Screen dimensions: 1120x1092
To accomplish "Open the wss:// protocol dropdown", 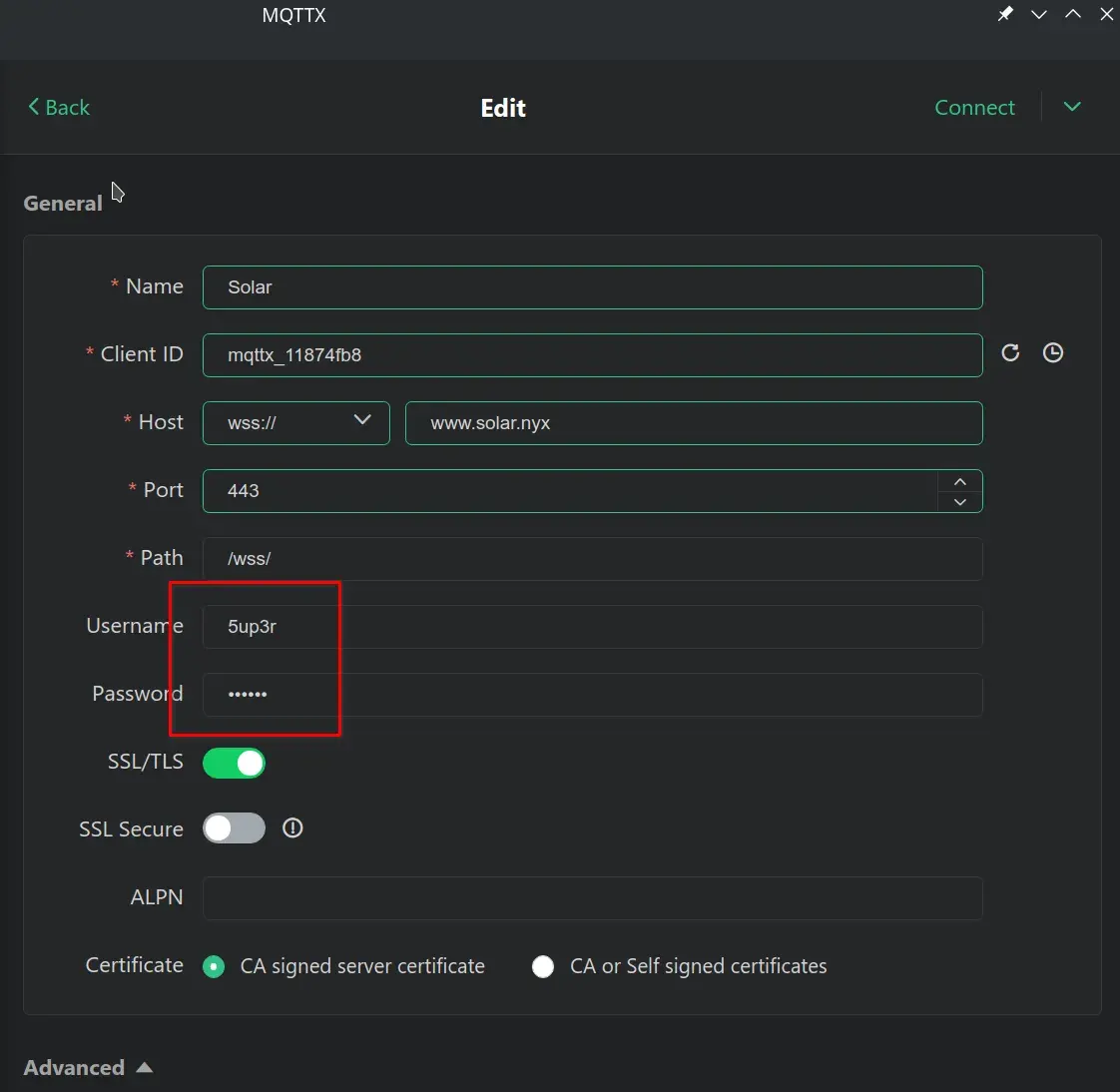I will [x=295, y=423].
